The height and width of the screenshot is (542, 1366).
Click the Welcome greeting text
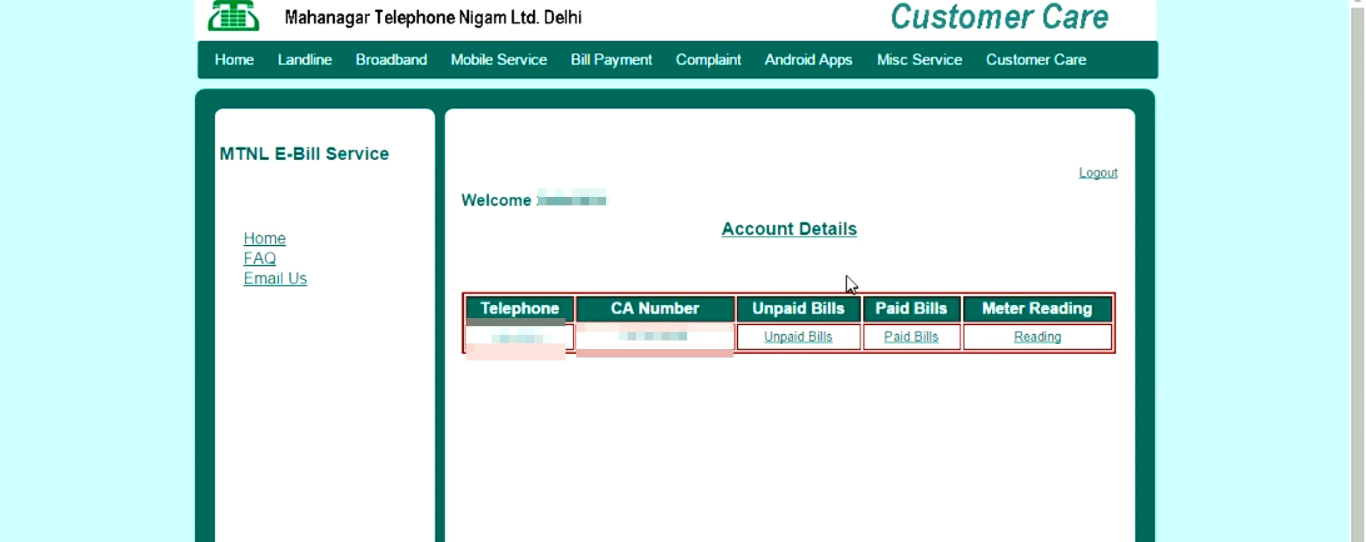point(496,200)
